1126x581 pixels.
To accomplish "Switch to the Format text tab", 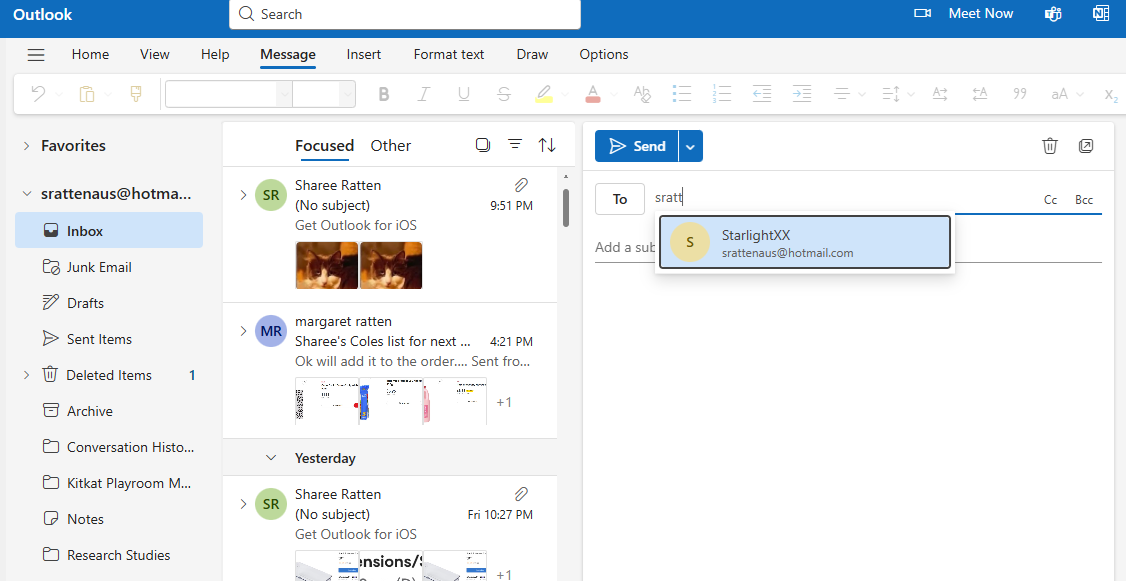I will point(449,55).
